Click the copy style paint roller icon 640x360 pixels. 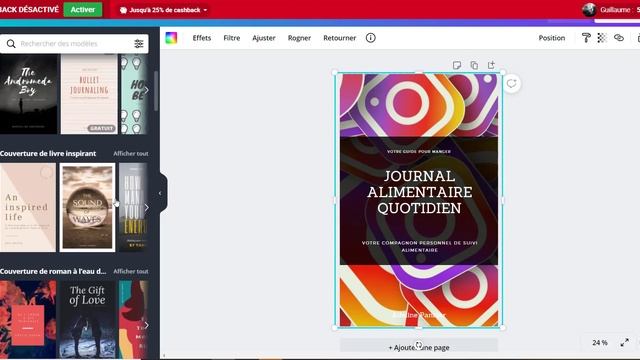(x=586, y=38)
